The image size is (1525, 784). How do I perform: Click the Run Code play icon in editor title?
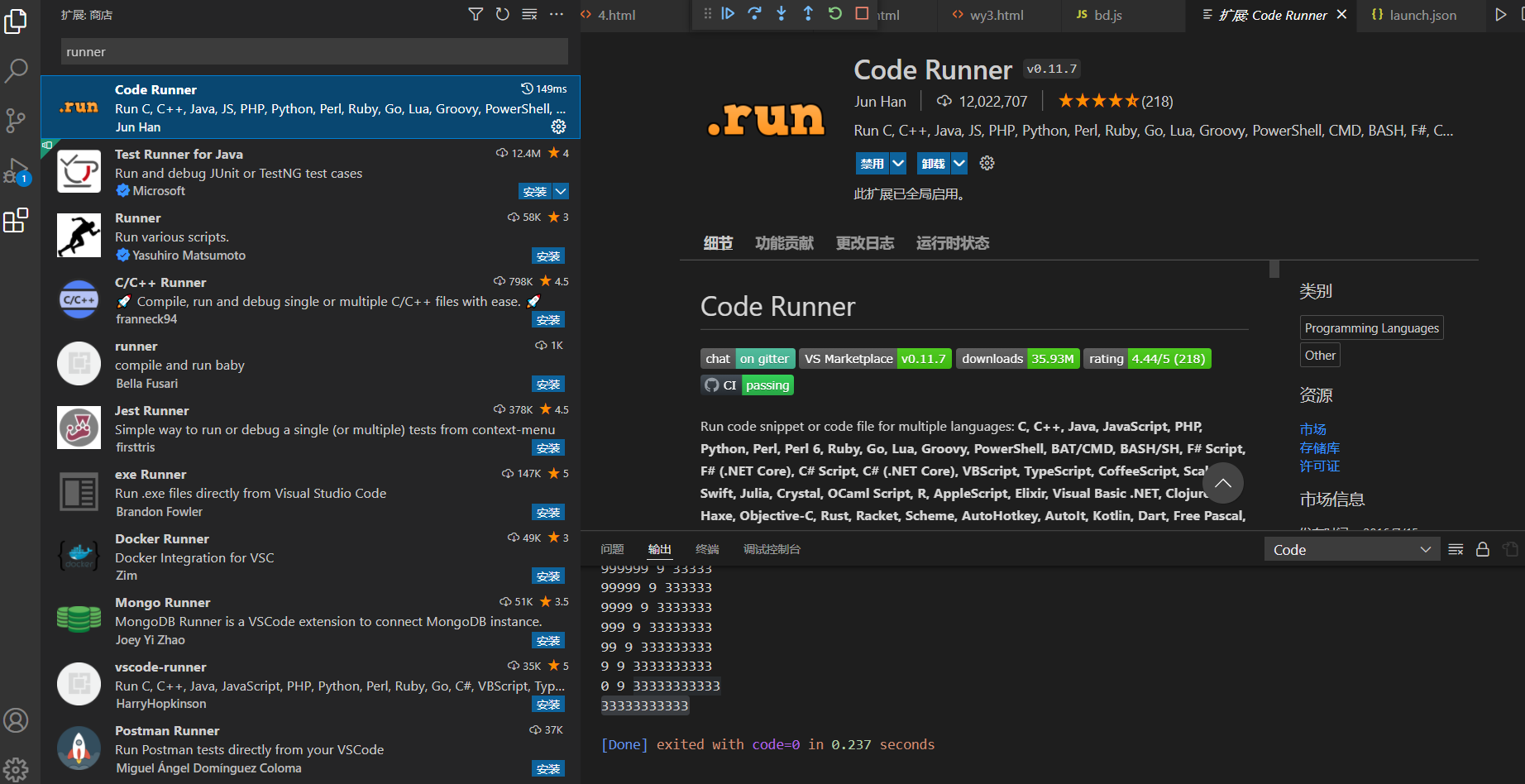coord(1500,14)
